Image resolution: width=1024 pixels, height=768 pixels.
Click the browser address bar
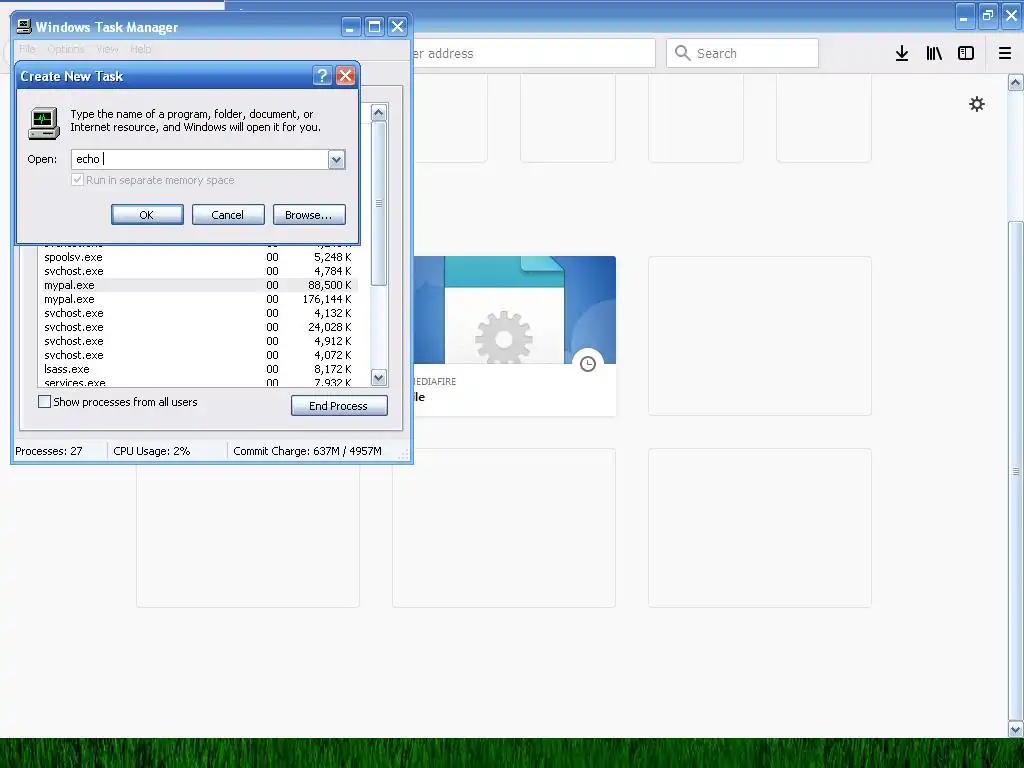pos(532,53)
